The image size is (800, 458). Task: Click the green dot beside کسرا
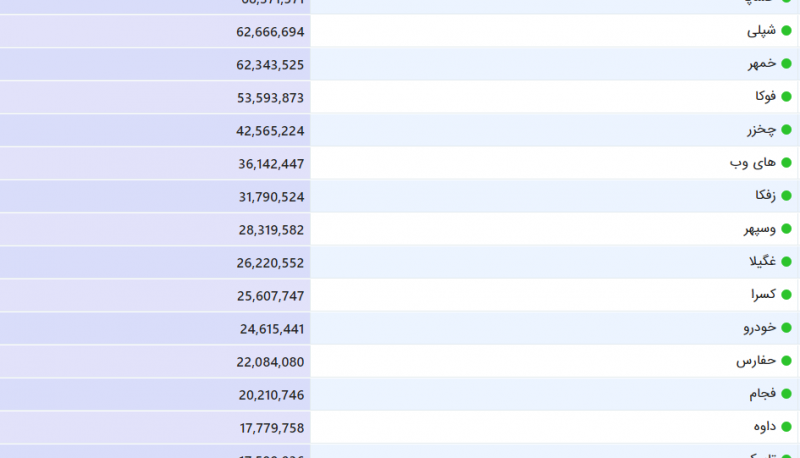tap(786, 294)
